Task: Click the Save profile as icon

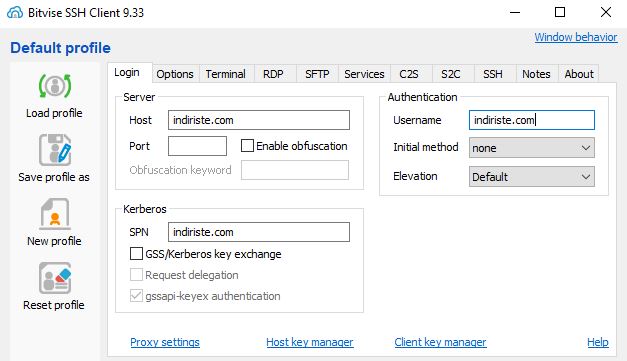Action: (55, 150)
